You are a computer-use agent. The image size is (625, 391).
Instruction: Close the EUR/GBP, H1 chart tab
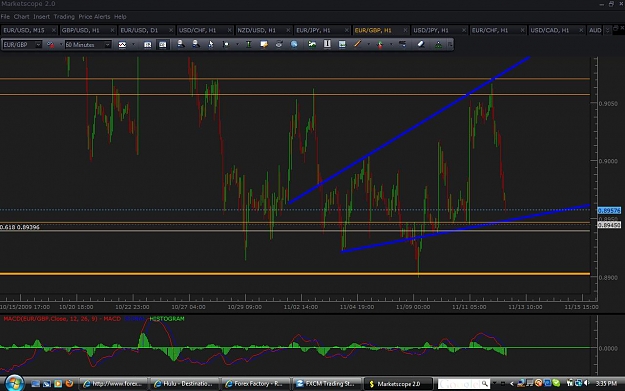(x=405, y=30)
